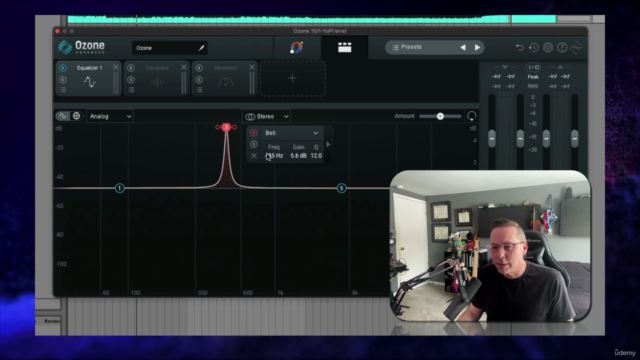Open the Dynamics module presets list icon

[131, 90]
